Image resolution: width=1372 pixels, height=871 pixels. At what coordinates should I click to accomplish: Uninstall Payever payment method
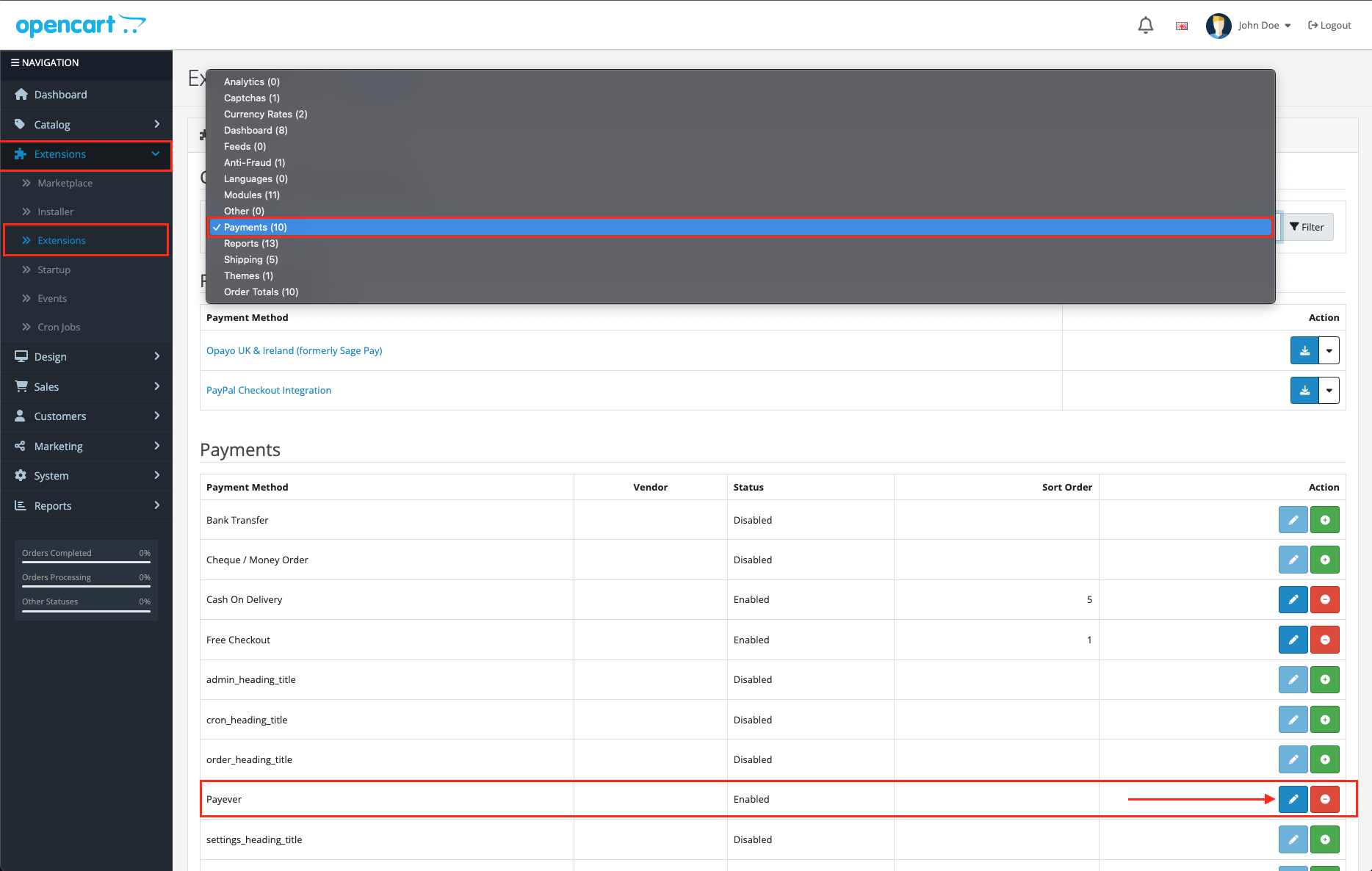1325,799
